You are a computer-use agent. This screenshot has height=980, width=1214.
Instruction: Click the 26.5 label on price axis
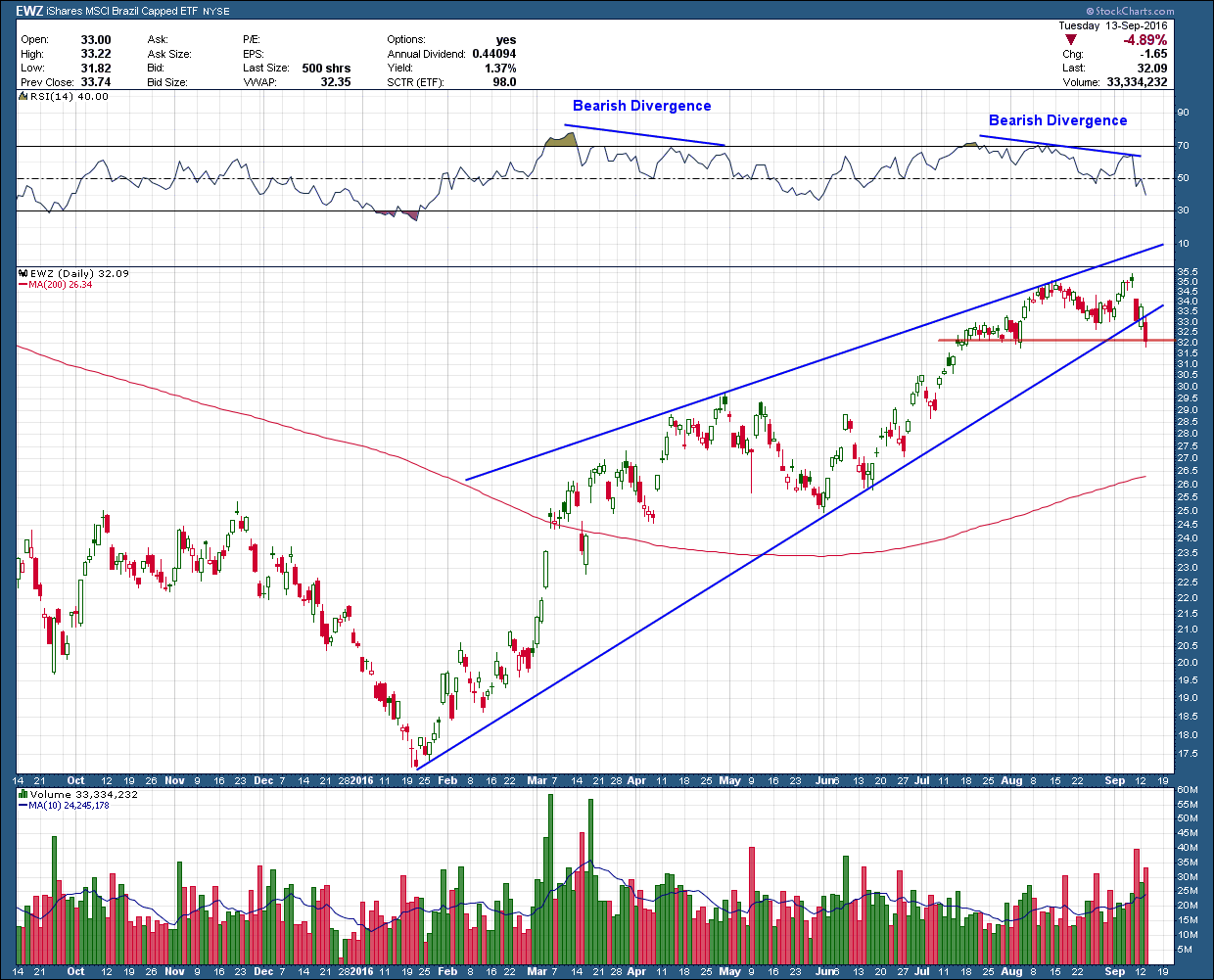[1187, 471]
